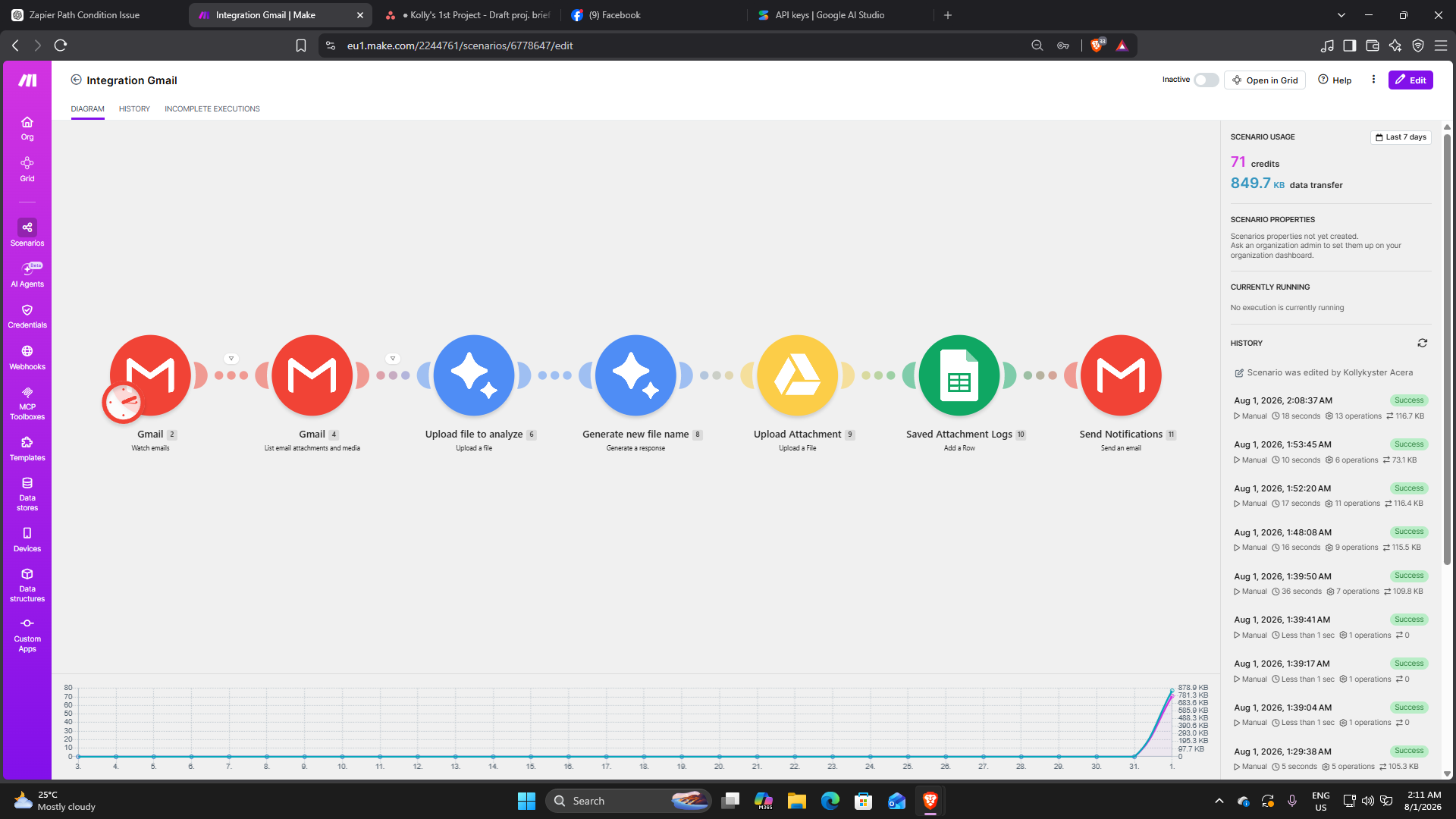Open execution Aug 1, 2026, 1:53:45 AM
The image size is (1456, 819).
[1330, 452]
